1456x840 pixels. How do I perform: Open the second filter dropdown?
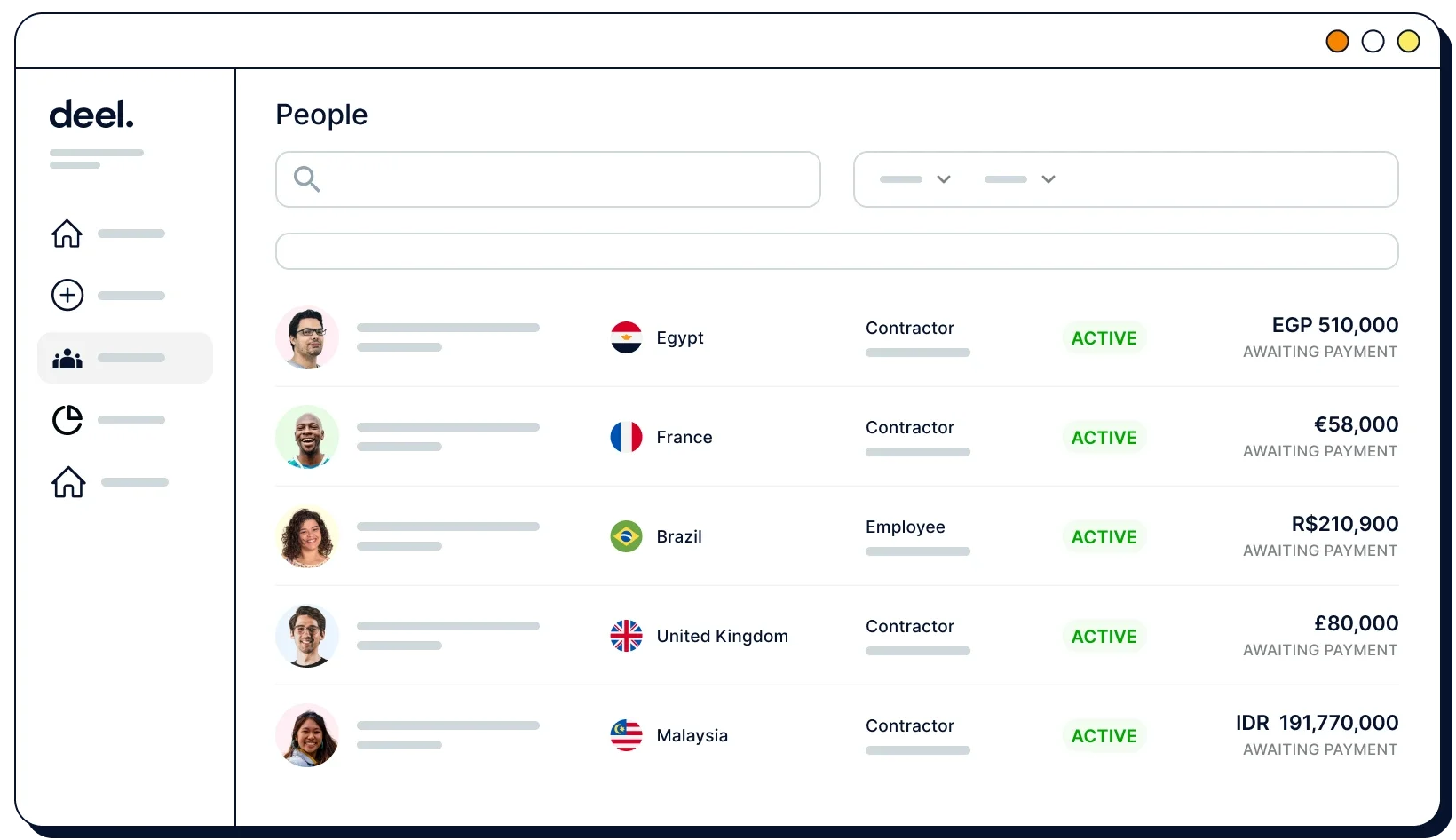pos(1019,179)
